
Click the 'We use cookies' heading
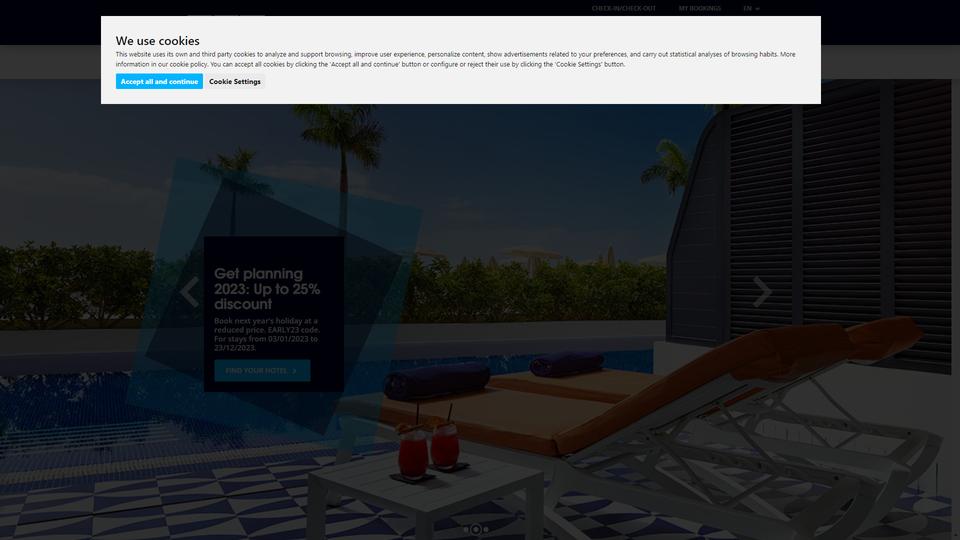(x=157, y=40)
